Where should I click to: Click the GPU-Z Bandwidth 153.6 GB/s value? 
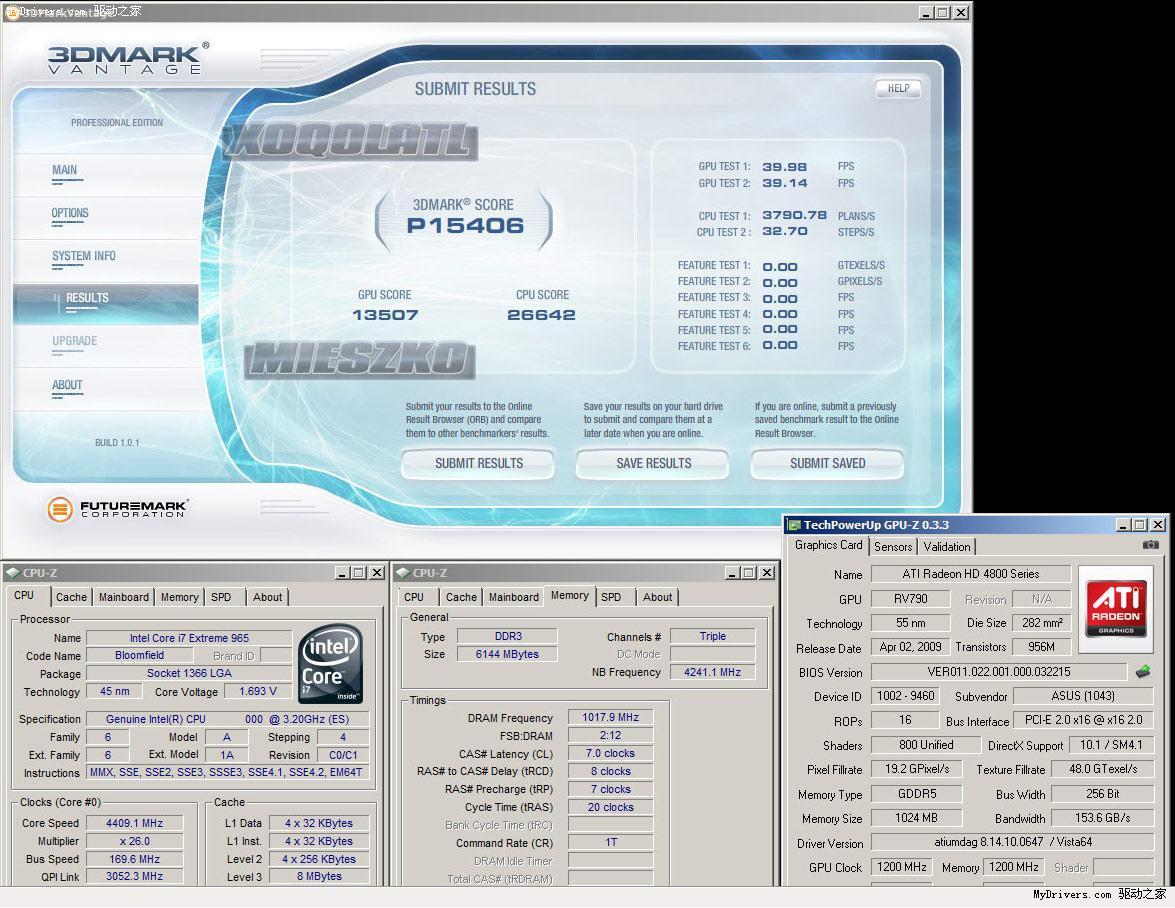(x=1102, y=818)
